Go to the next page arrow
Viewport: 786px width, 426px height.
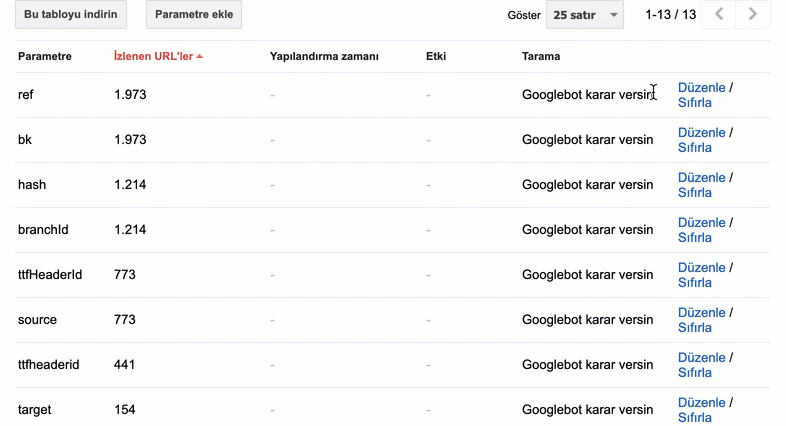753,15
